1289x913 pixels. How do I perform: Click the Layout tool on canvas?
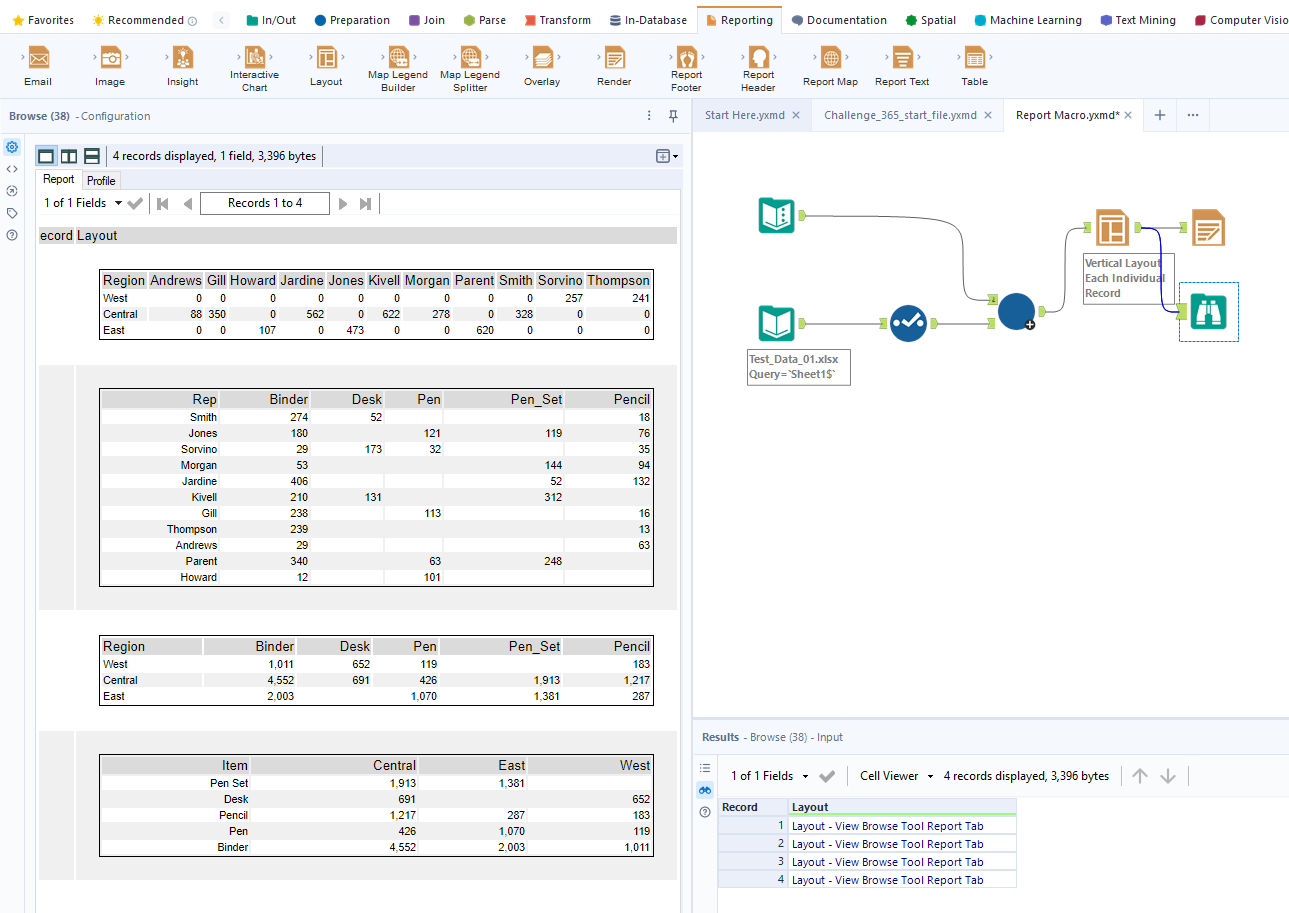(1112, 228)
